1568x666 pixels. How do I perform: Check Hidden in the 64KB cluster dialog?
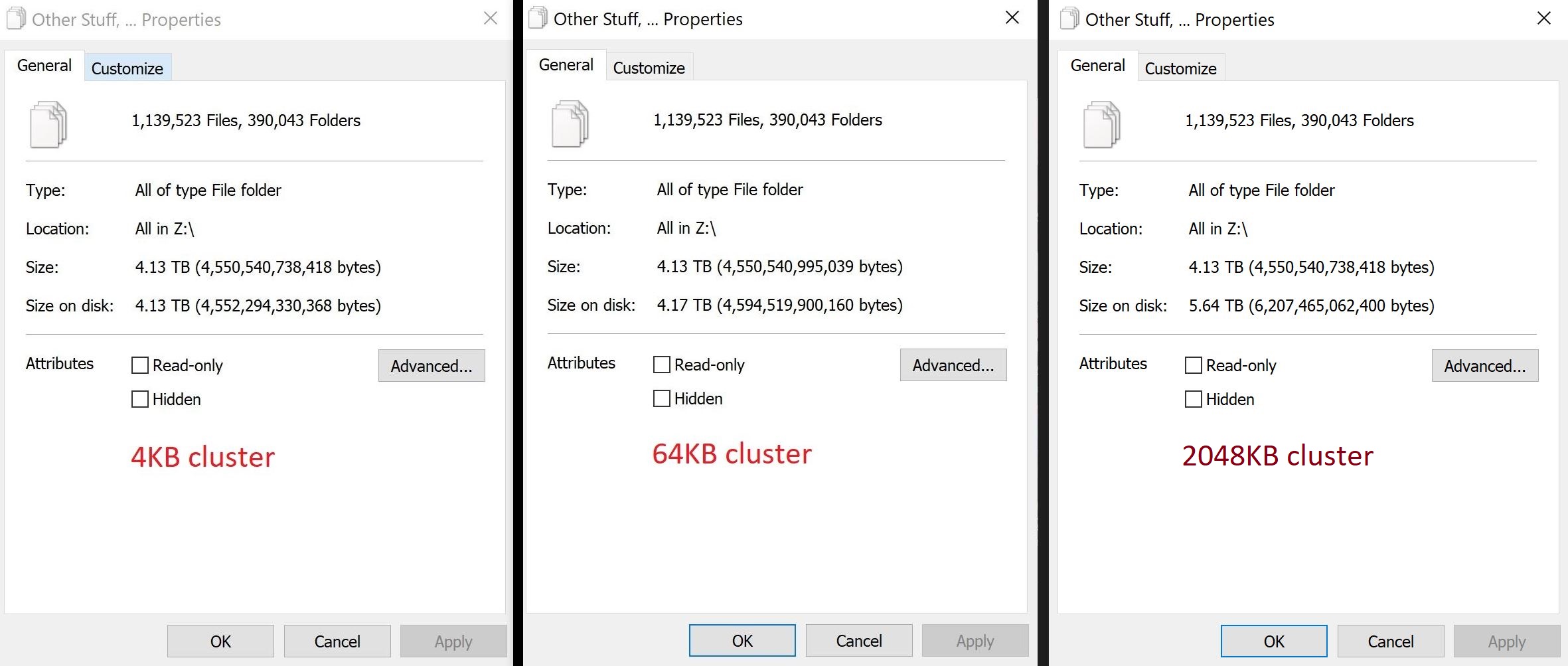click(662, 398)
